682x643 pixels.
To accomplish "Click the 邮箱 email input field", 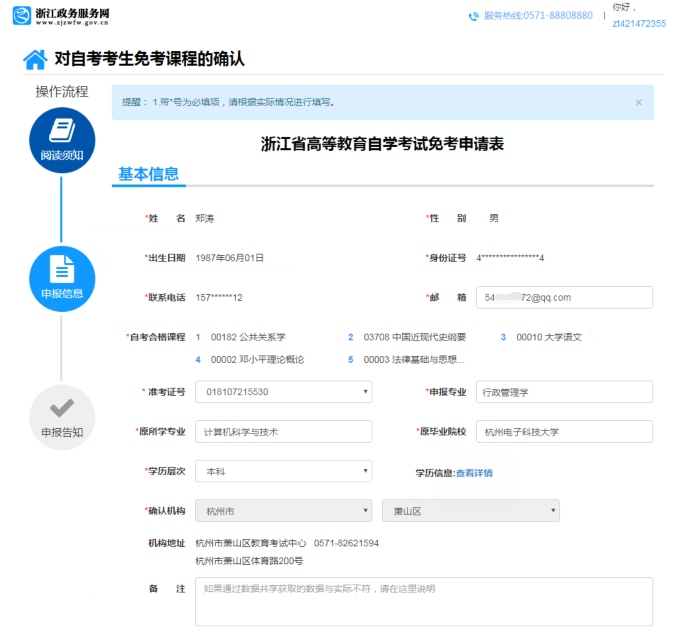I will point(566,297).
